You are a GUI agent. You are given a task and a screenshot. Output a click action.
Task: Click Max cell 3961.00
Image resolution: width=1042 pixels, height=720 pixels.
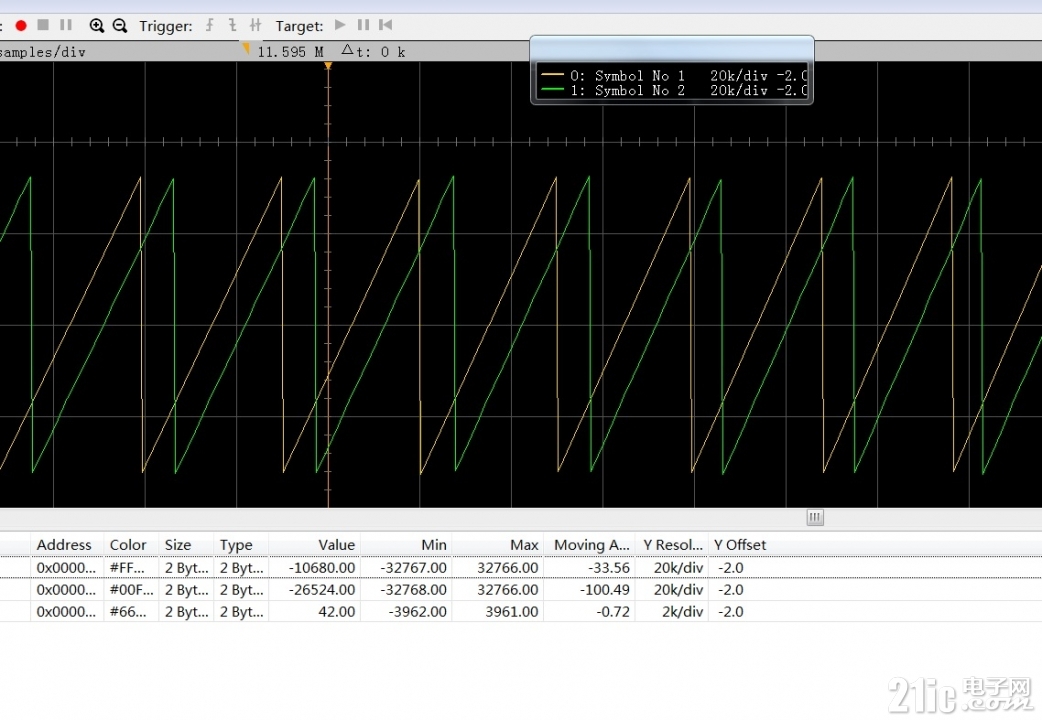point(498,612)
